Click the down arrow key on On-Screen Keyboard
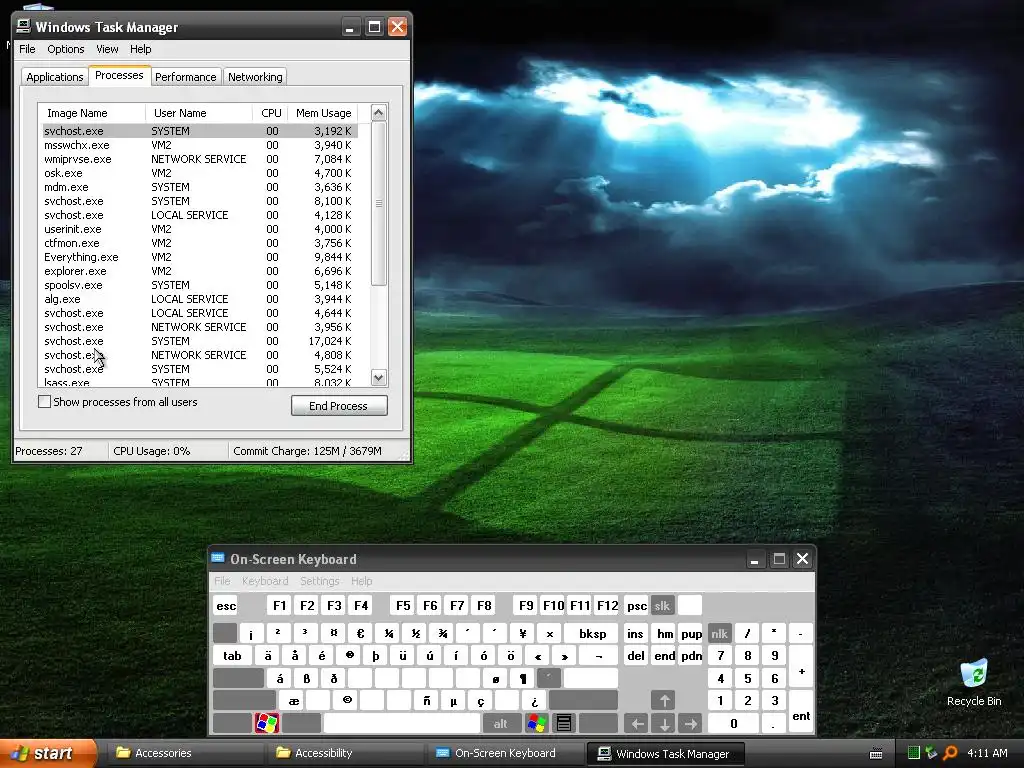Viewport: 1024px width, 768px height. pos(664,723)
